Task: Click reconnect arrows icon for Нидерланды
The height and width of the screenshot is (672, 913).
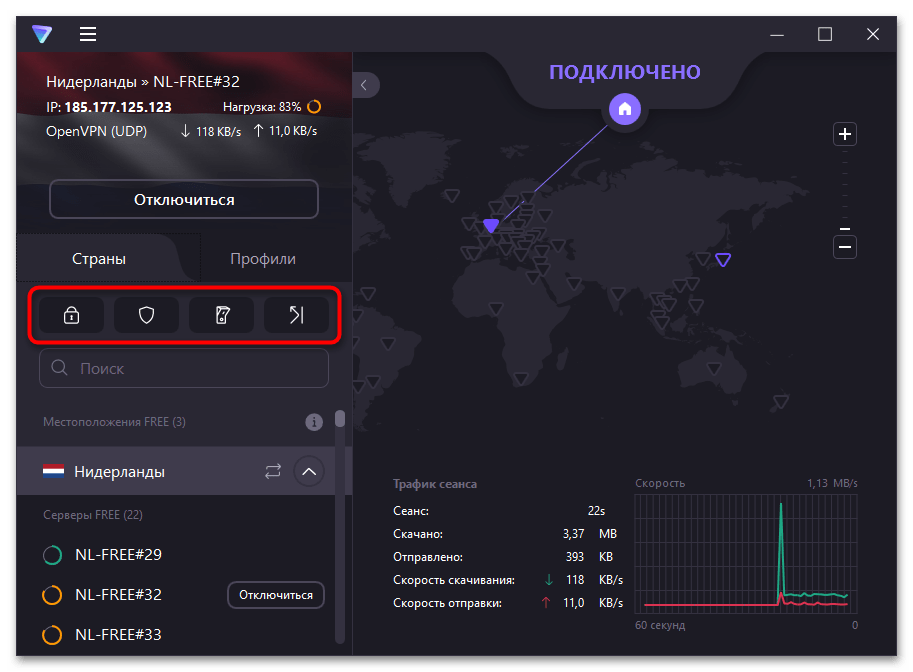Action: [x=273, y=471]
